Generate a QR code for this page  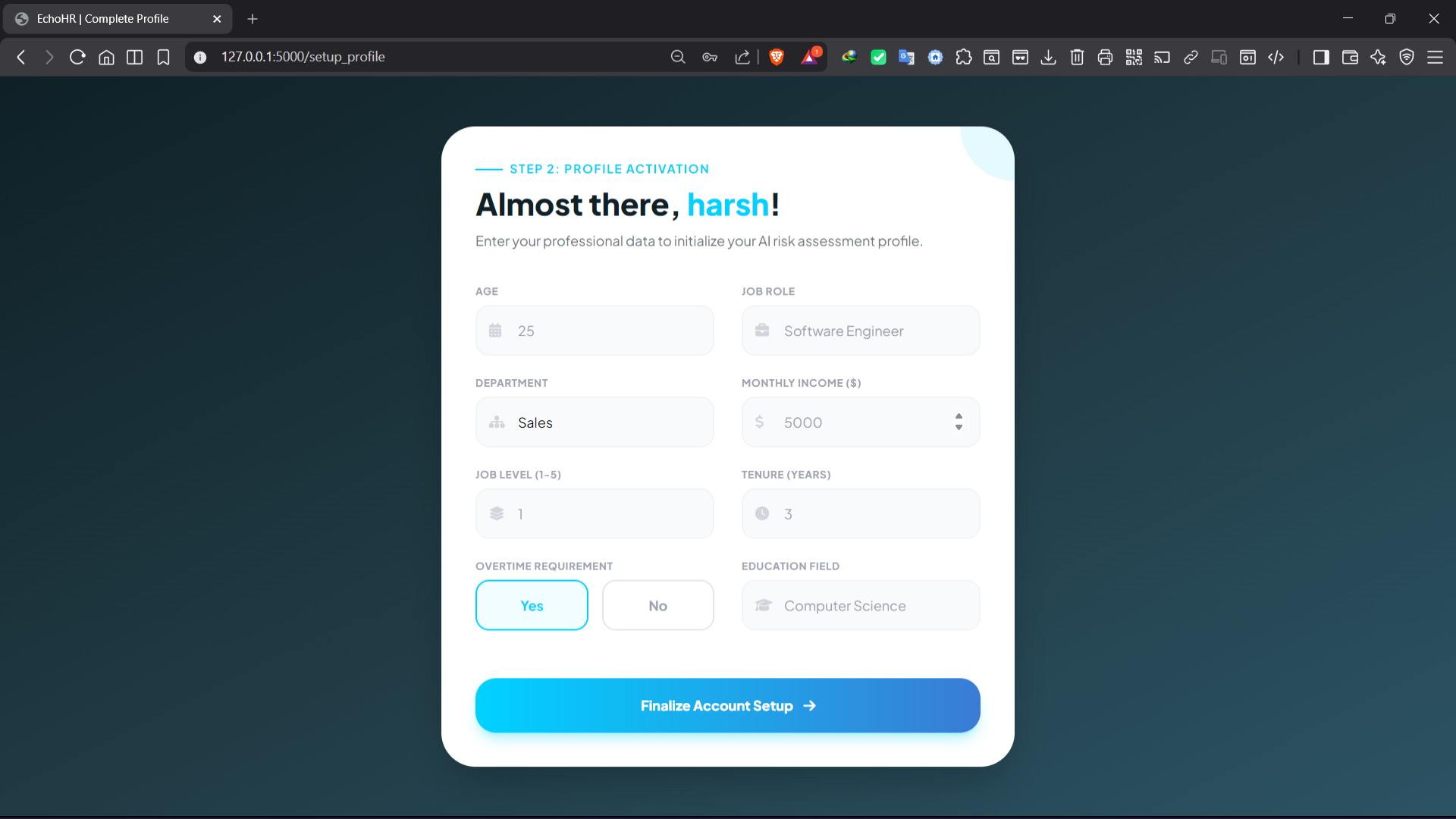[1134, 57]
